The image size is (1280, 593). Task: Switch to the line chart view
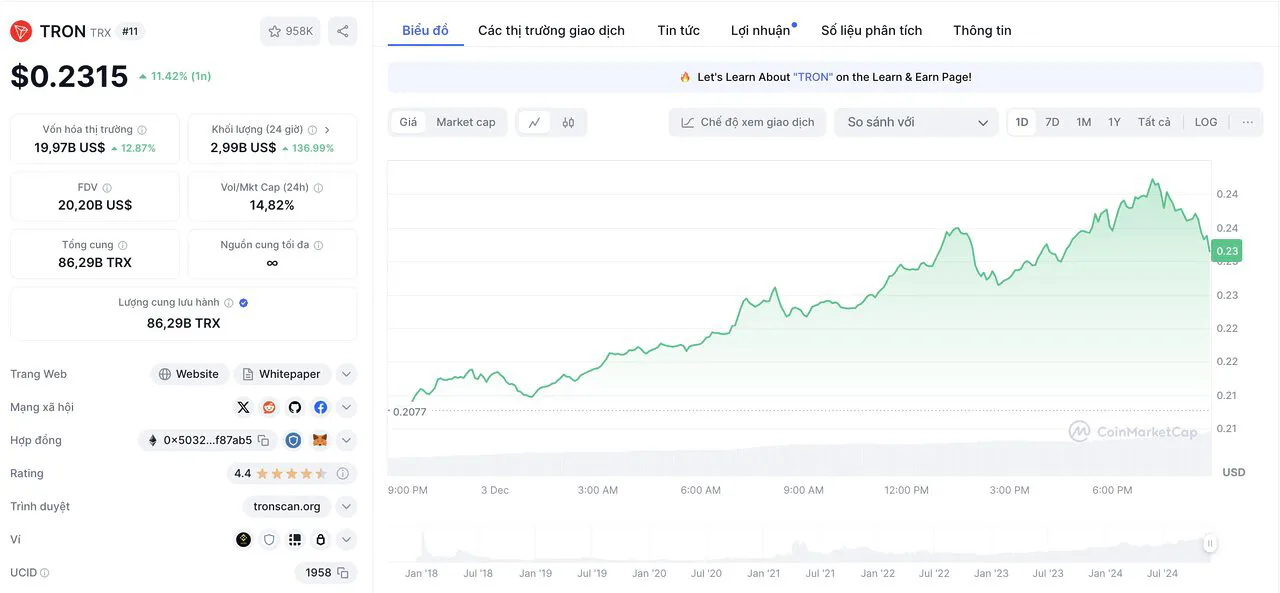(534, 122)
